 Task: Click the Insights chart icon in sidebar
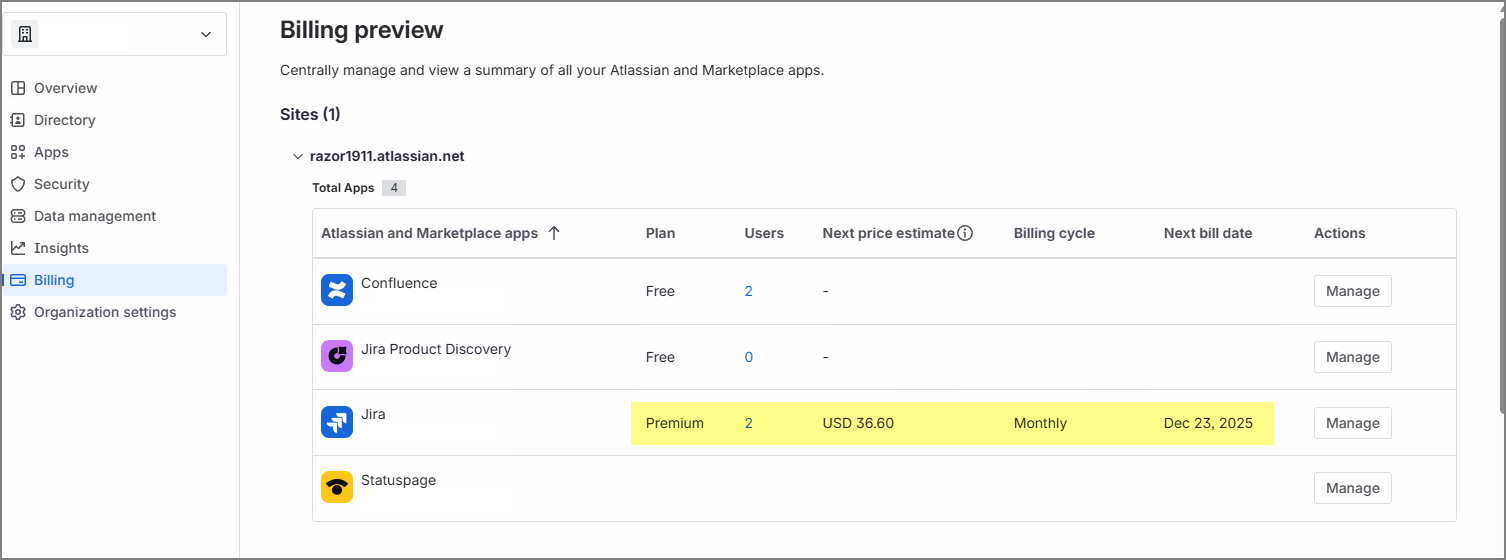18,248
